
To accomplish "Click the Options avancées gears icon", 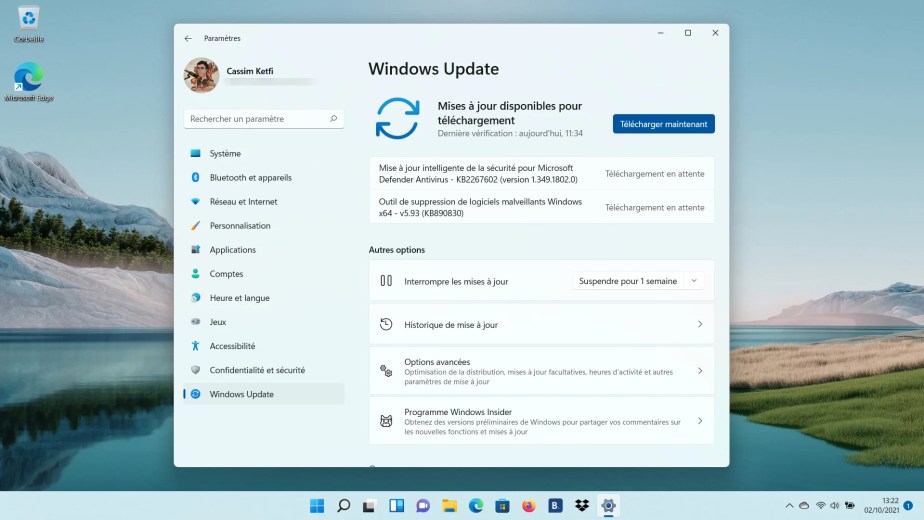I will coord(386,371).
